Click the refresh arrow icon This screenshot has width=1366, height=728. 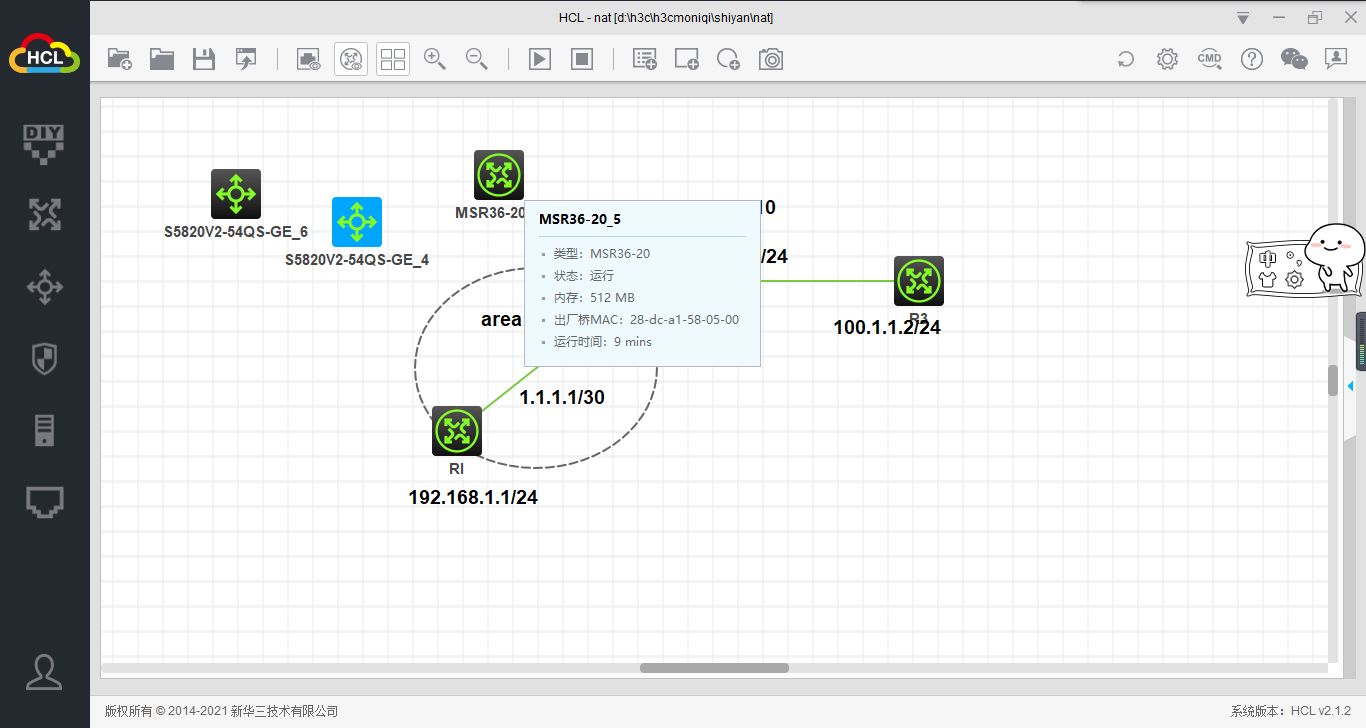click(1126, 59)
